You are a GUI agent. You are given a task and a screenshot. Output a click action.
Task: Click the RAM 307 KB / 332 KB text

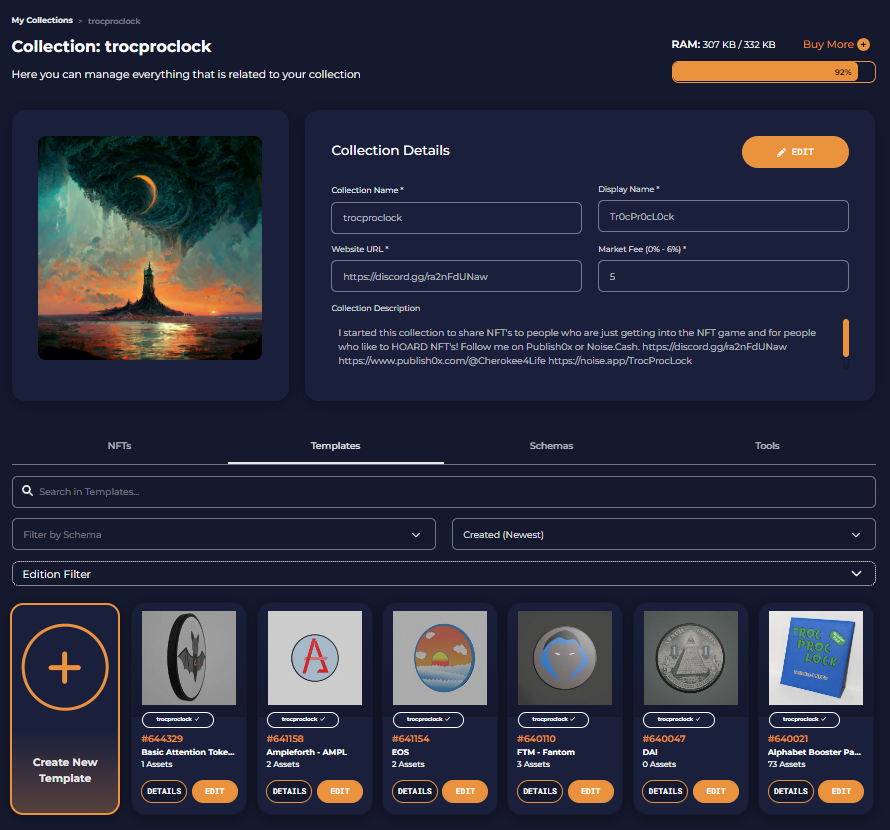coord(723,44)
